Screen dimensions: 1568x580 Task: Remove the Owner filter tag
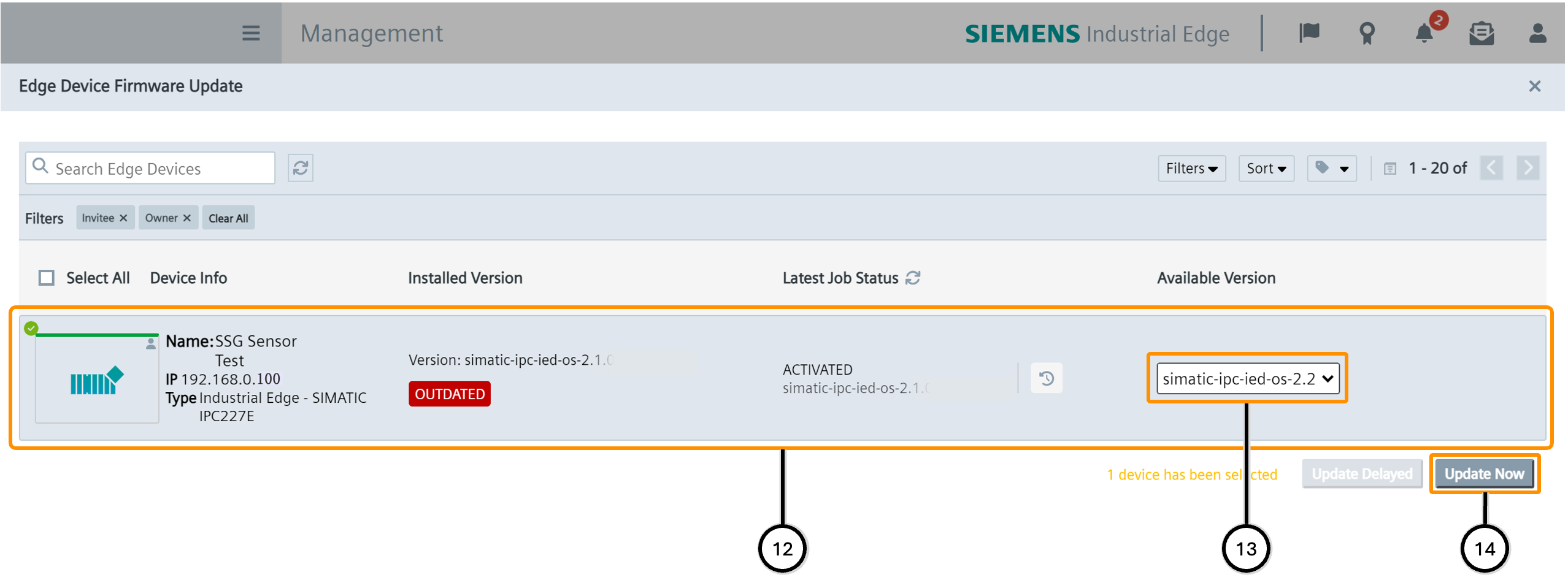(x=187, y=218)
